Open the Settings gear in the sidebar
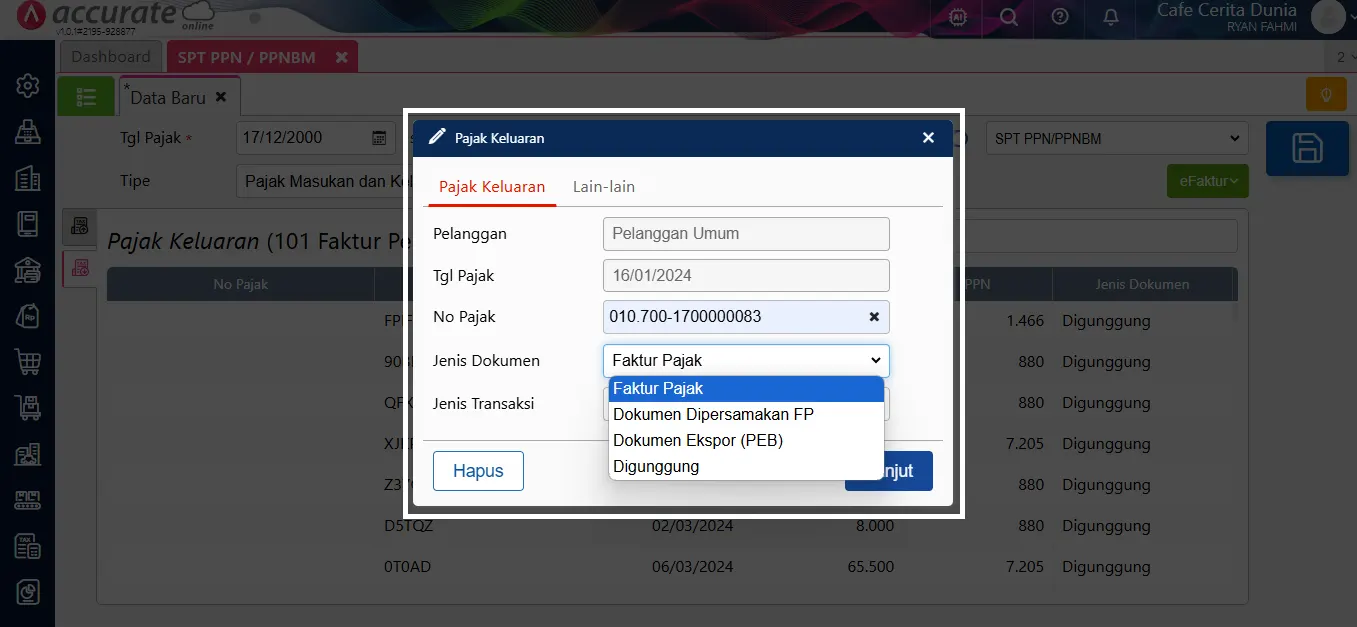This screenshot has height=627, width=1357. pyautogui.click(x=27, y=86)
